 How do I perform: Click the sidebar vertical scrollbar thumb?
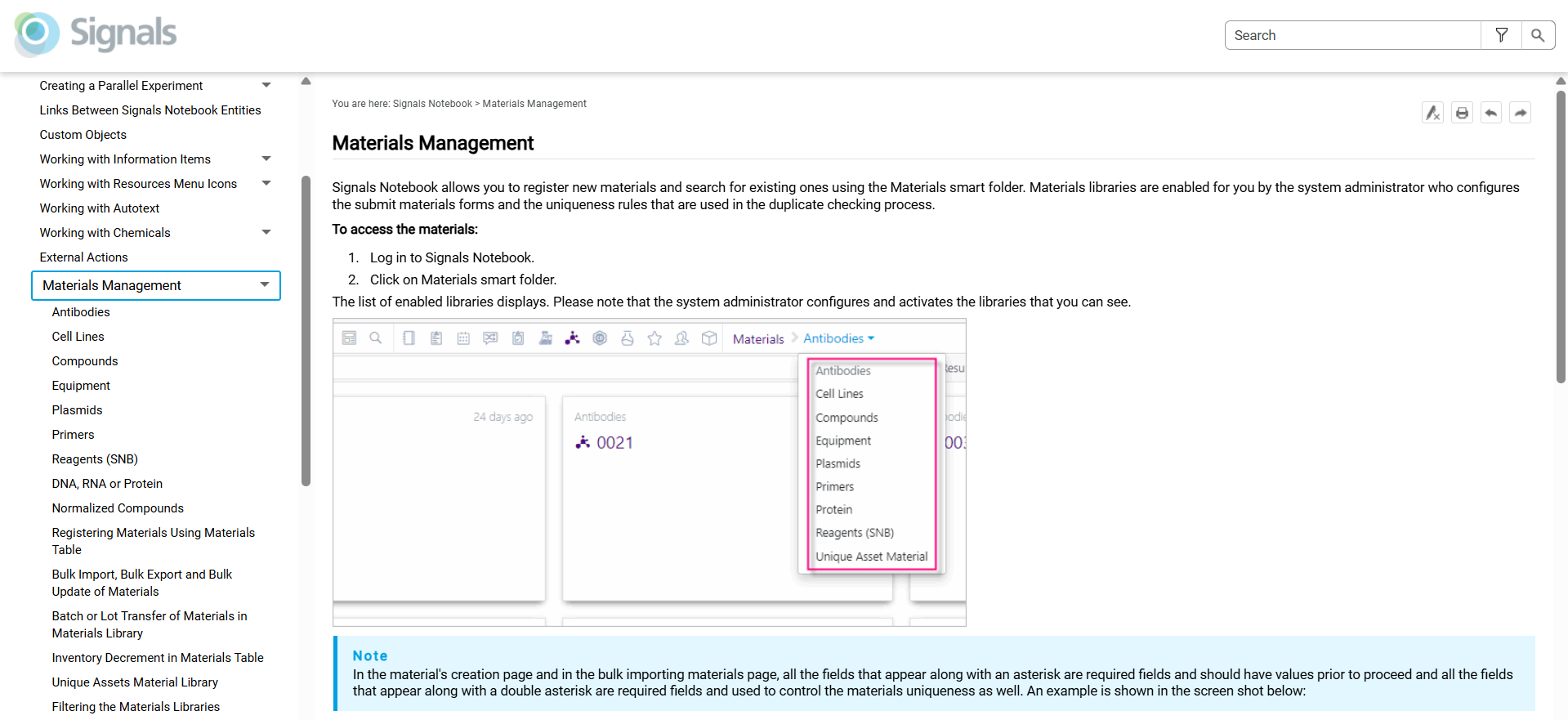[x=306, y=331]
